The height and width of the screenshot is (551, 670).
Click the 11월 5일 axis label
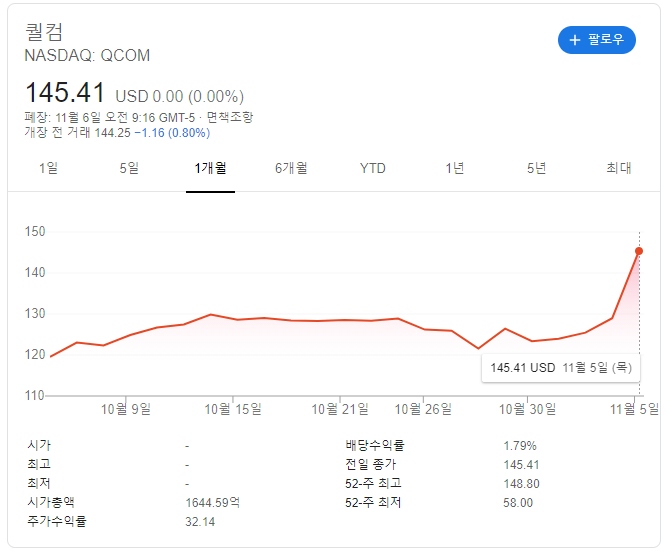click(x=634, y=409)
